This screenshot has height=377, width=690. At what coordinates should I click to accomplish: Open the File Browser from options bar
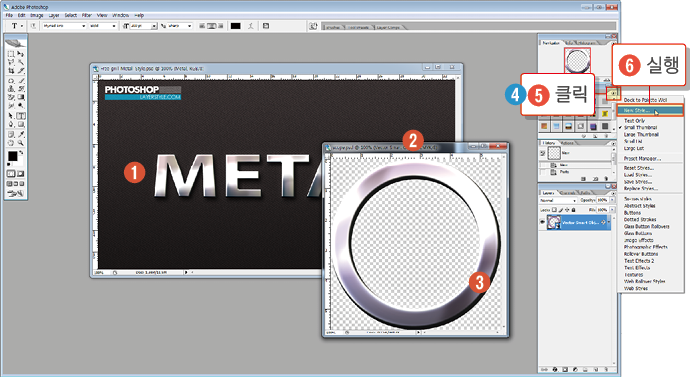pos(313,26)
